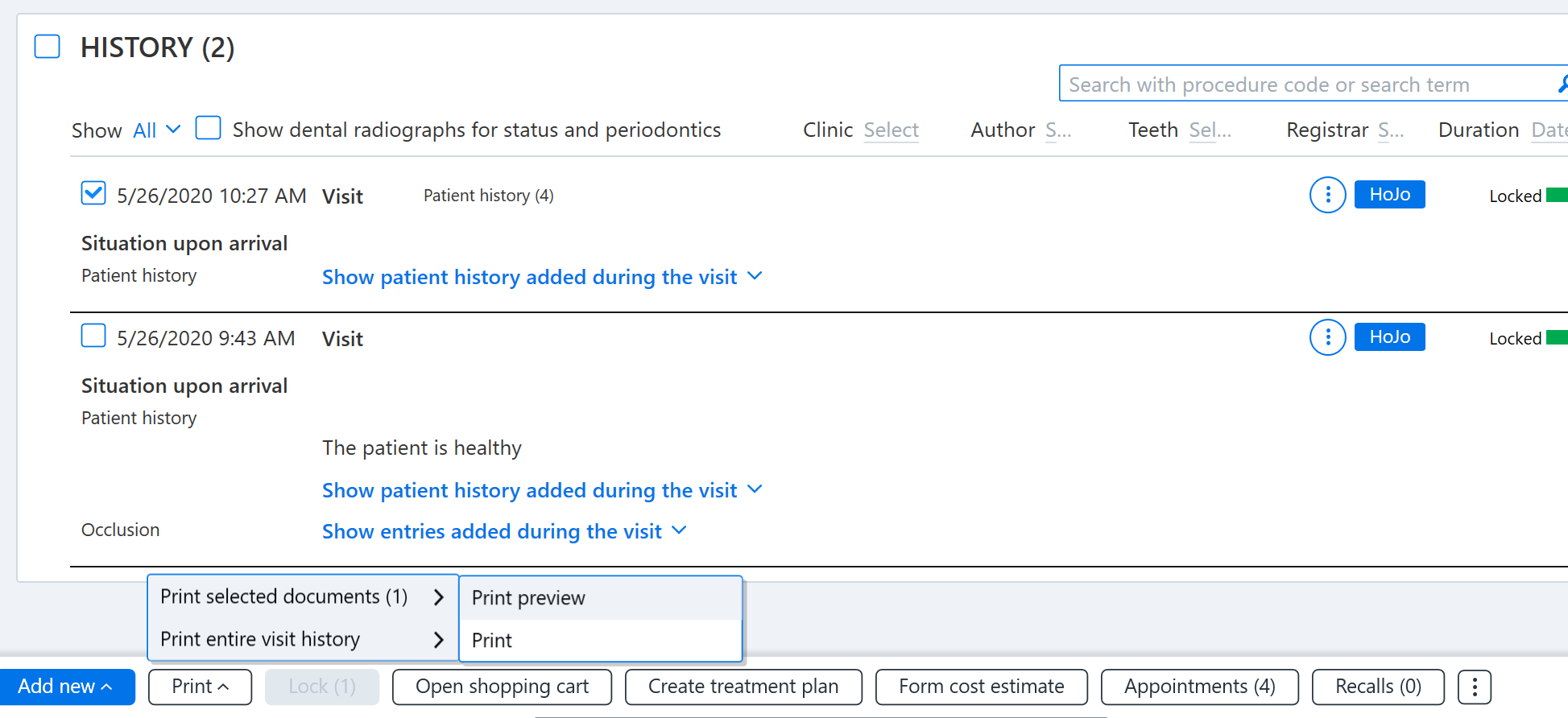Click HoJo badge on 10:27 AM visit
Image resolution: width=1568 pixels, height=718 pixels.
click(x=1389, y=194)
